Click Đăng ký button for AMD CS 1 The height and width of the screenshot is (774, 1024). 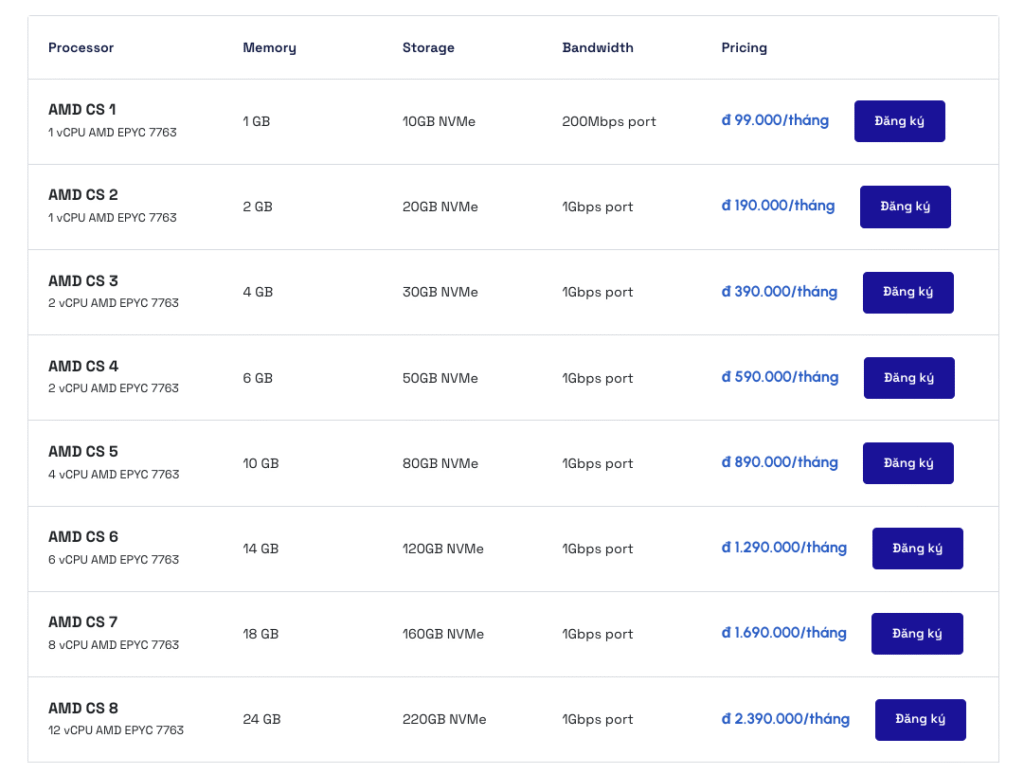(x=899, y=121)
